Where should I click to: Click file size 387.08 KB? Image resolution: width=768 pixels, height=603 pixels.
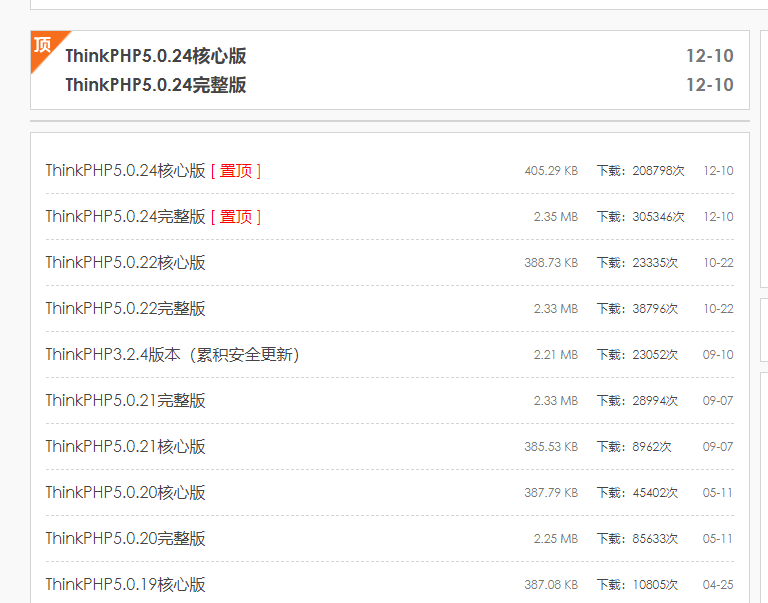[x=551, y=585]
